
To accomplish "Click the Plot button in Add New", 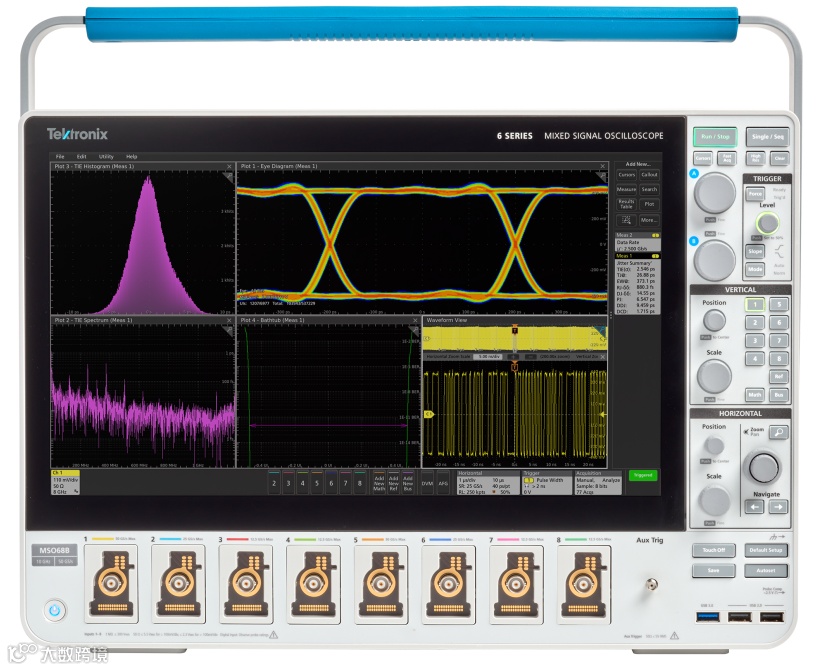I will point(649,204).
